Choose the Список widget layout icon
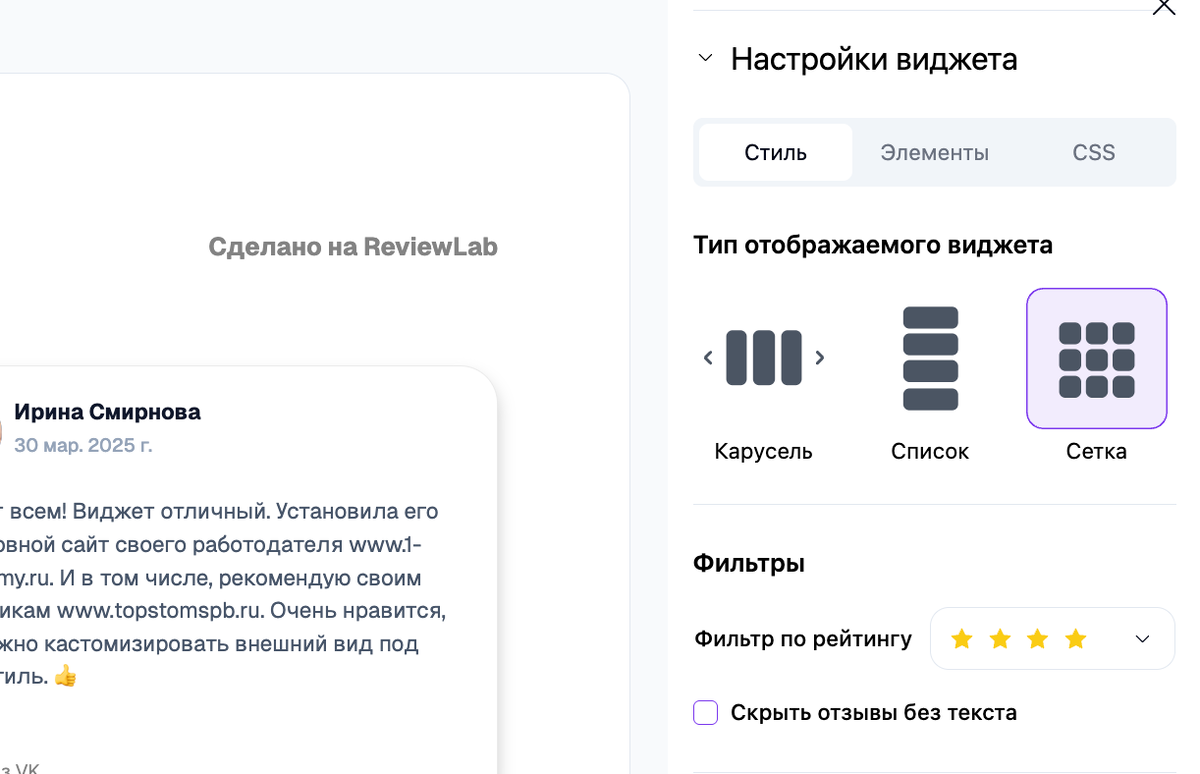This screenshot has height=774, width=1200. [x=930, y=357]
